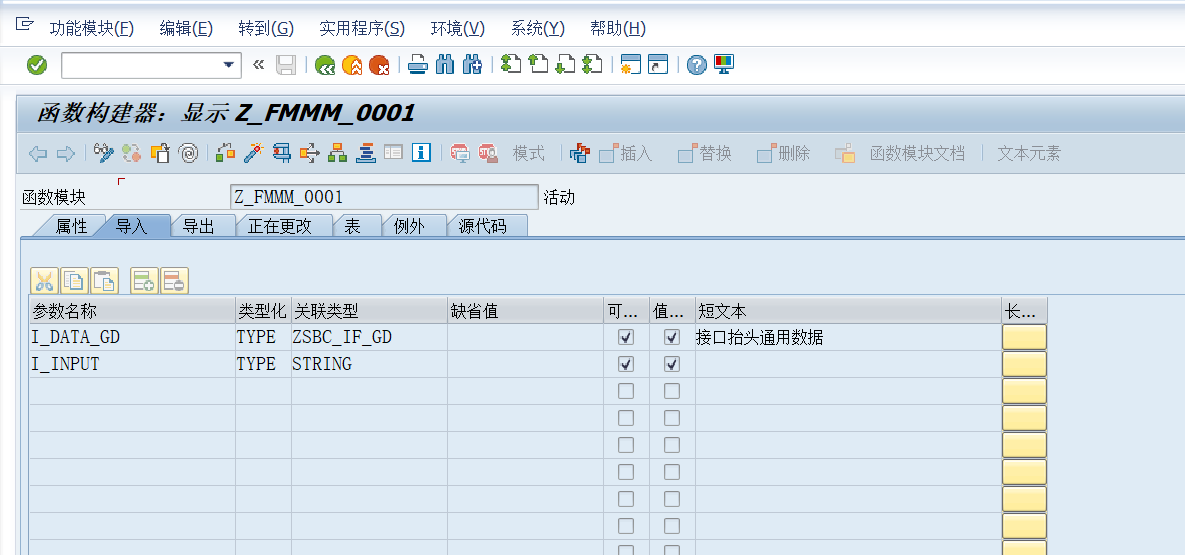The height and width of the screenshot is (555, 1185).
Task: Click the blue Information 'i' icon
Action: pos(421,153)
